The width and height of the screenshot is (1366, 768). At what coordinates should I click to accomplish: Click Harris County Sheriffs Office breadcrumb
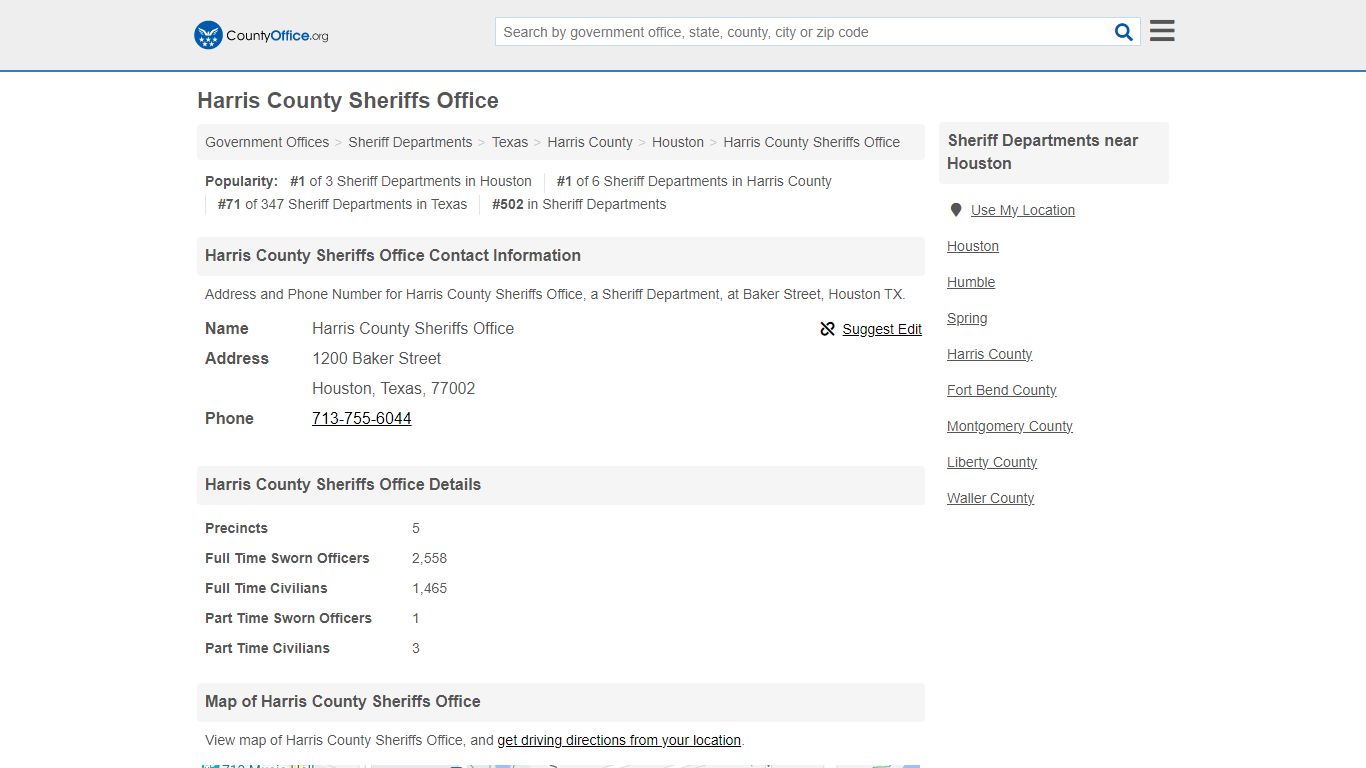coord(811,142)
